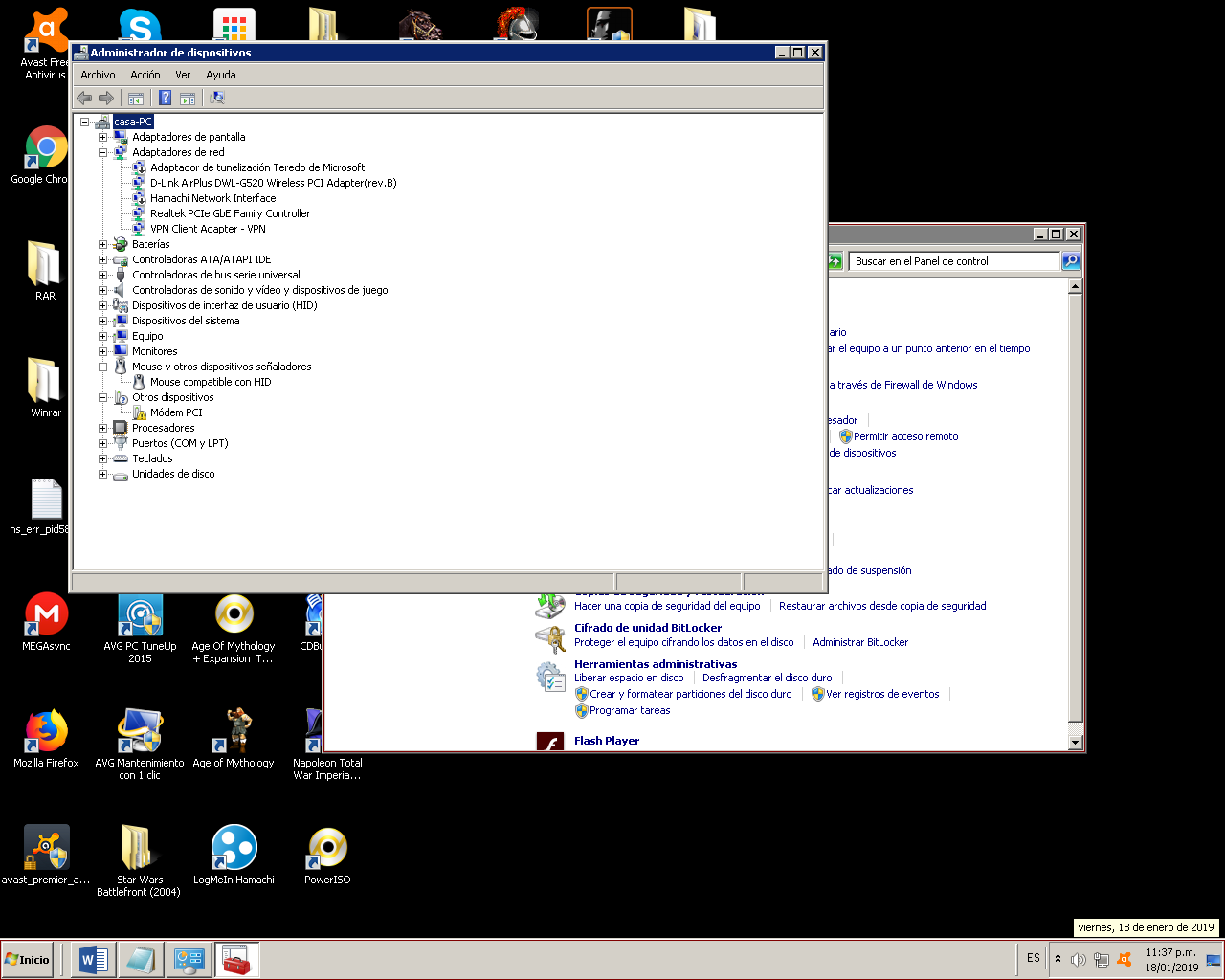
Task: Open the Help toolbar icon with question mark
Action: click(x=165, y=98)
